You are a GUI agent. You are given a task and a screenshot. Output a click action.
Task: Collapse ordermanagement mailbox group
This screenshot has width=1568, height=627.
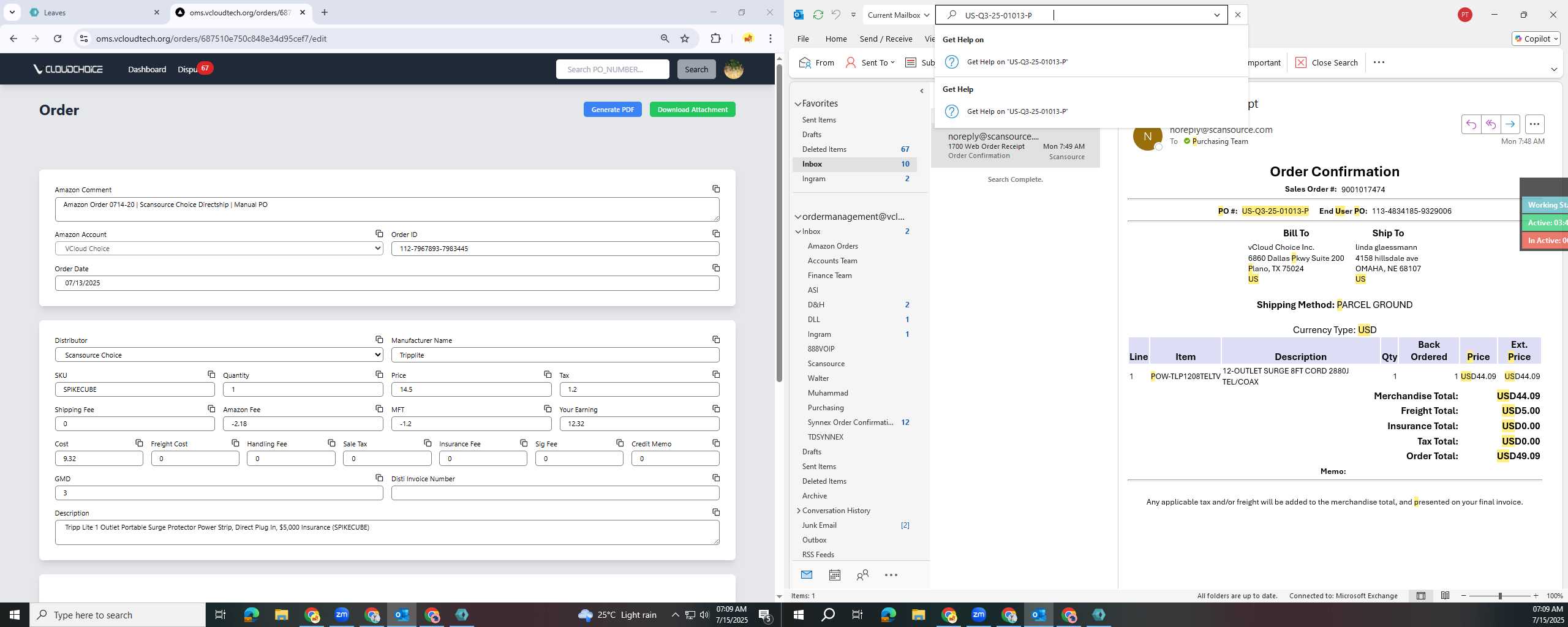point(798,217)
